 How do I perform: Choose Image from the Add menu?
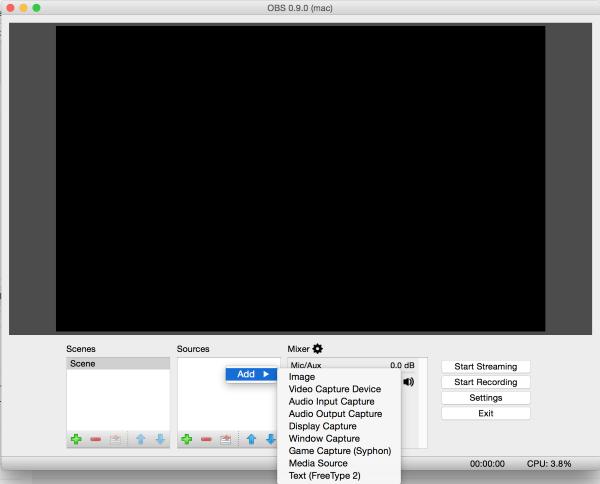click(302, 377)
